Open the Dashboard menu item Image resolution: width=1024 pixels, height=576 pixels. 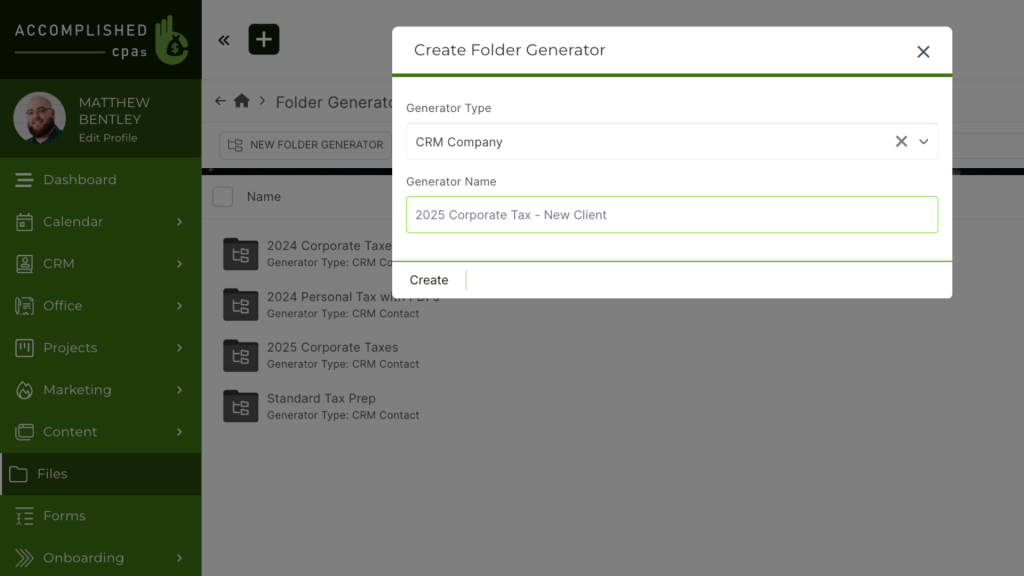pyautogui.click(x=80, y=180)
